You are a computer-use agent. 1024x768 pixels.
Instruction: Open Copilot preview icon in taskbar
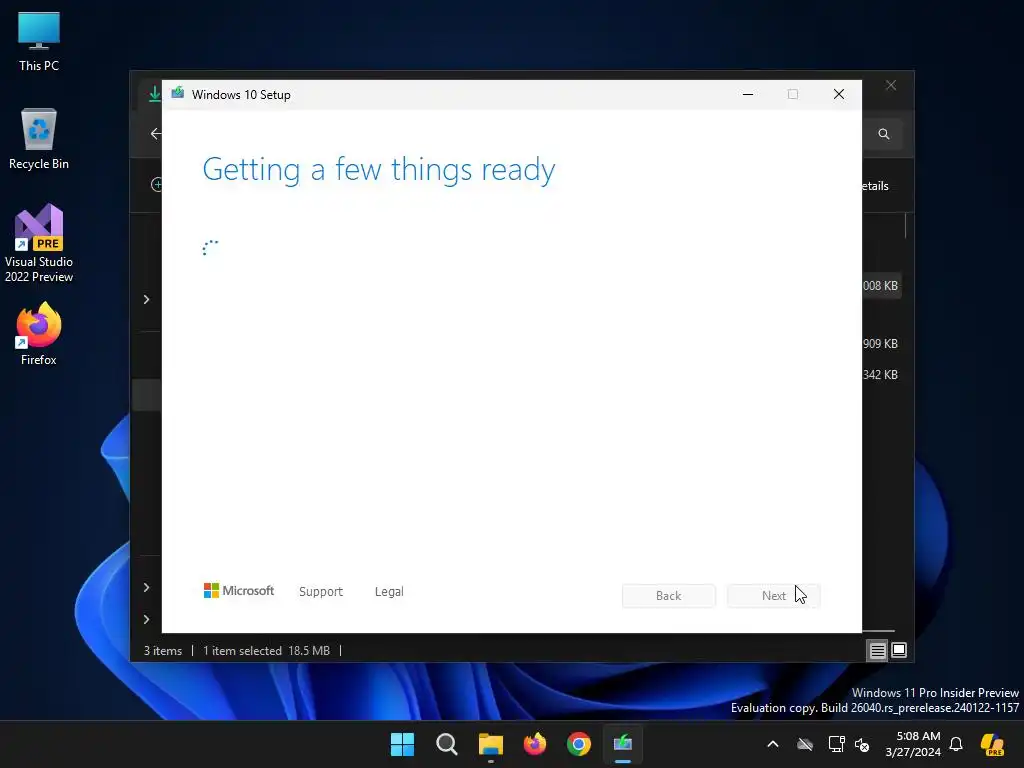tap(992, 744)
